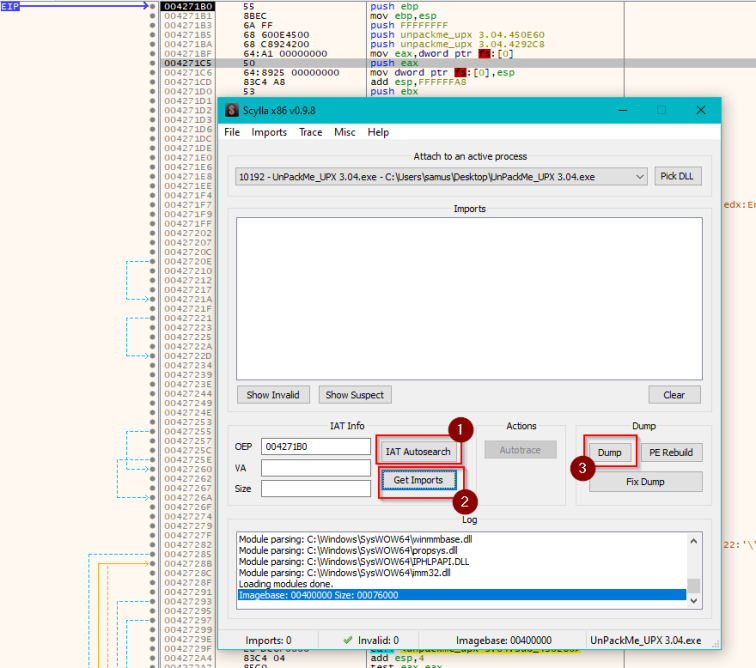Open the File menu in Scylla

(x=232, y=132)
